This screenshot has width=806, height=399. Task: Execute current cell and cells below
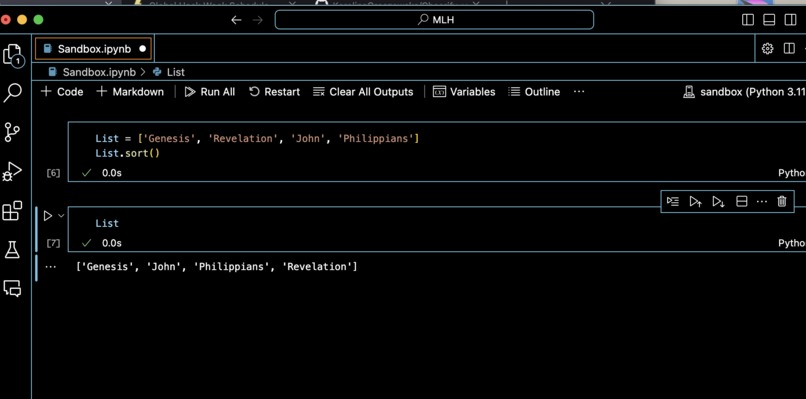pos(718,202)
